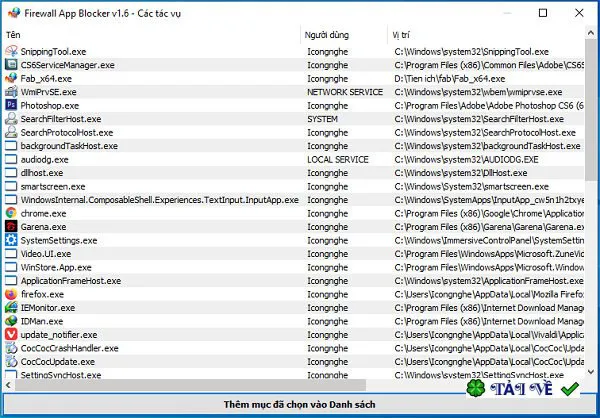
Task: Click the WinStore.App.exe icon
Action: [x=11, y=267]
